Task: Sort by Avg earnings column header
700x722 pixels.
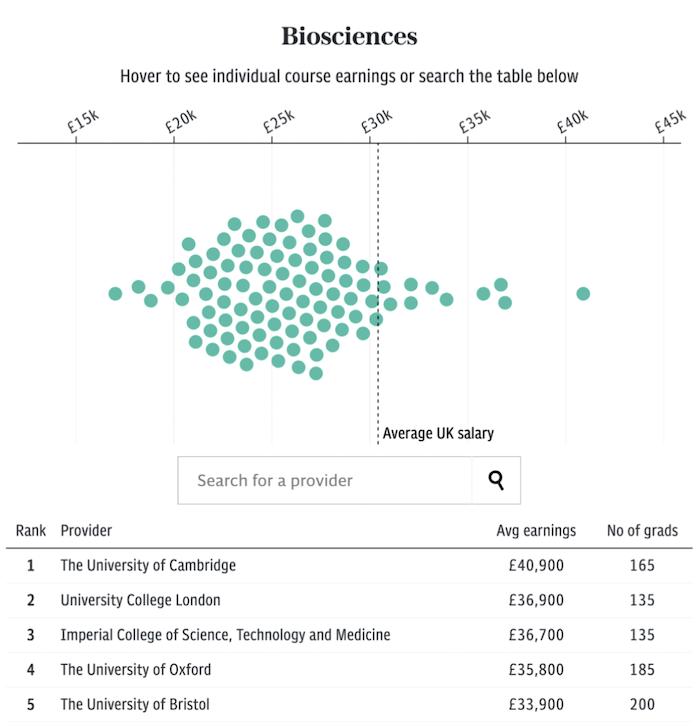Action: pos(536,530)
